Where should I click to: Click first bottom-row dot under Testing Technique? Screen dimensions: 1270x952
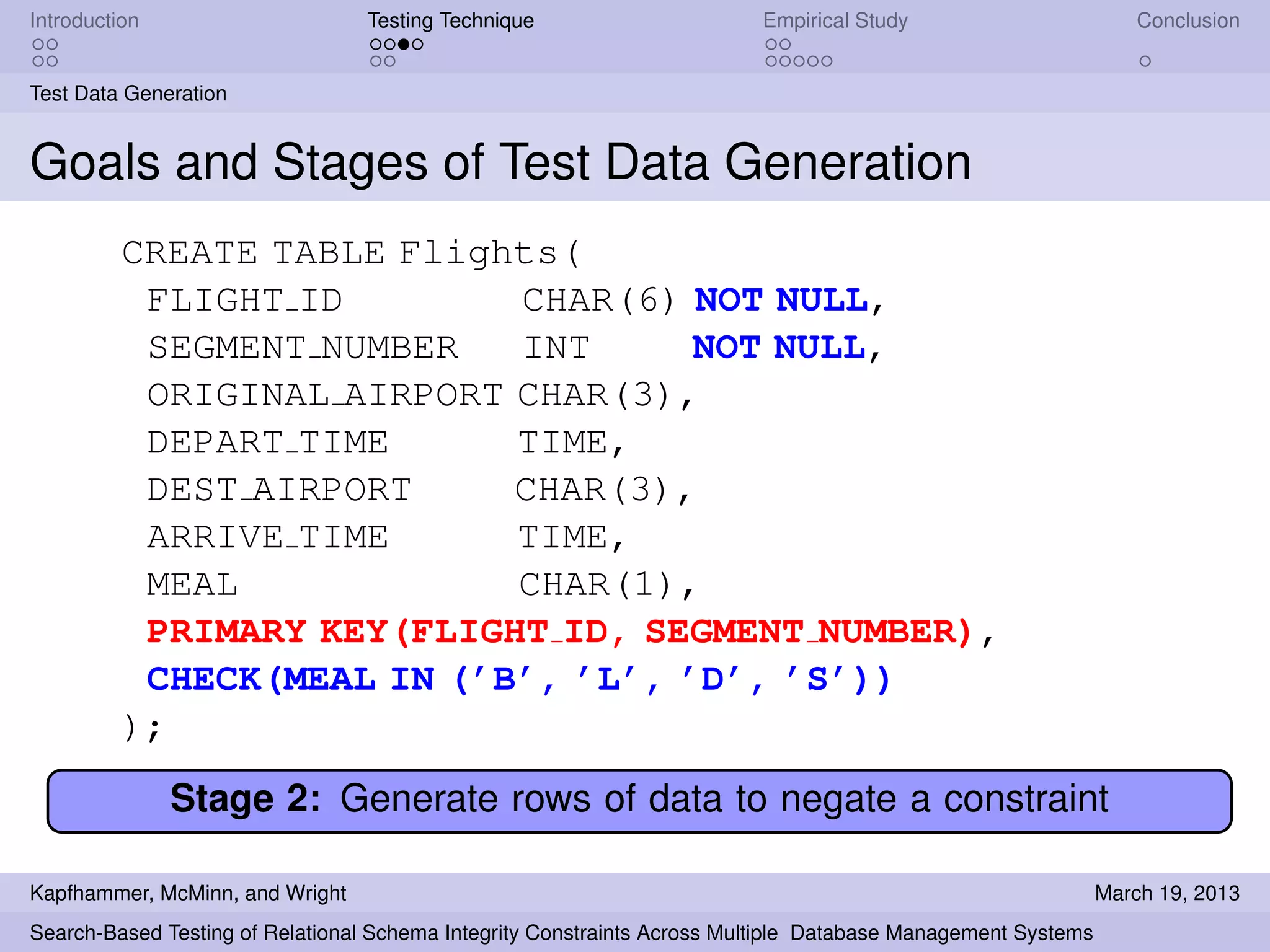[x=376, y=61]
